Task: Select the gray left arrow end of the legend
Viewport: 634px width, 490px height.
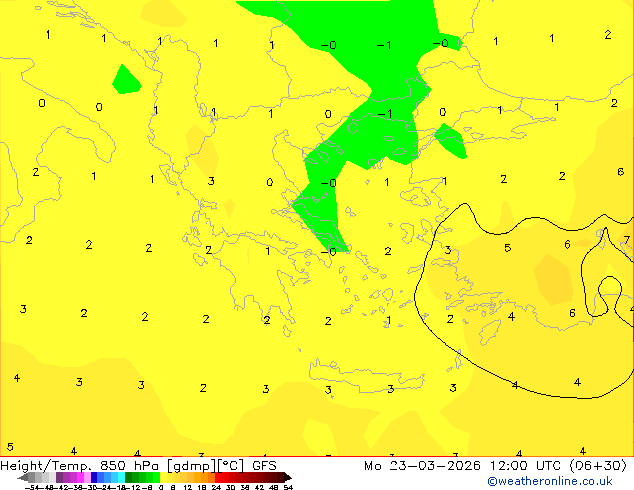Action: [22, 477]
